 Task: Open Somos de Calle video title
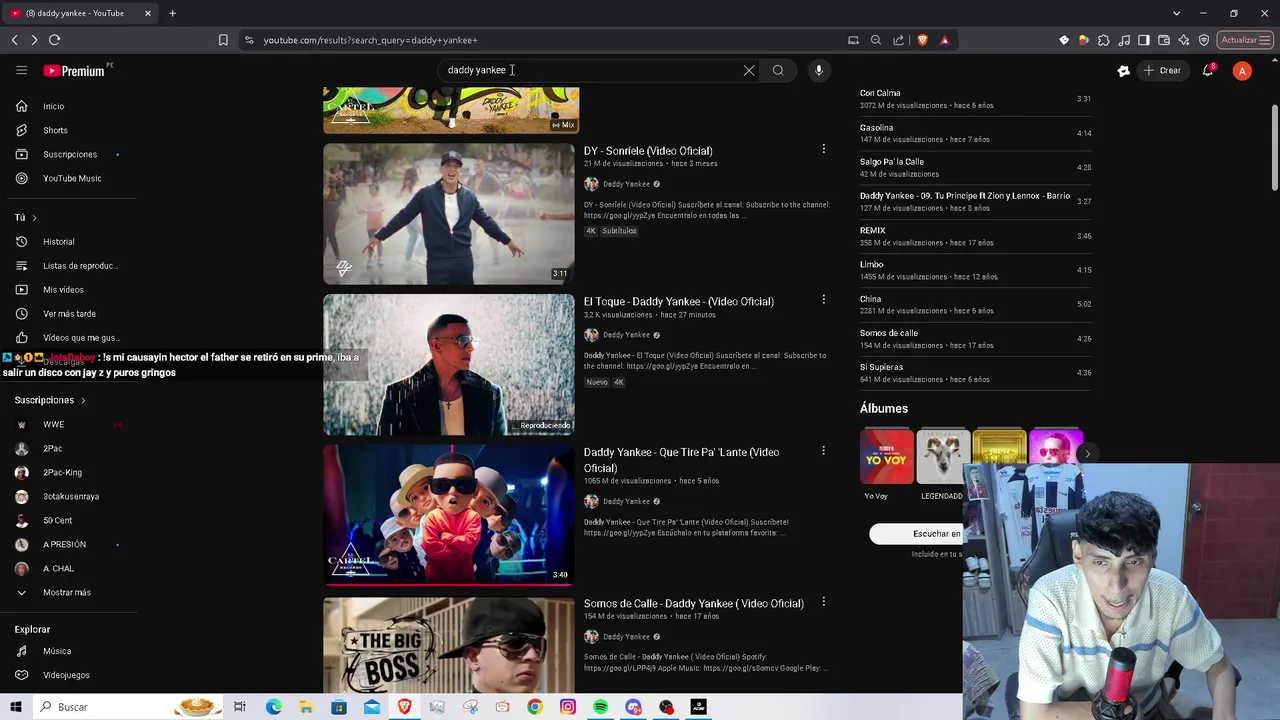point(694,603)
